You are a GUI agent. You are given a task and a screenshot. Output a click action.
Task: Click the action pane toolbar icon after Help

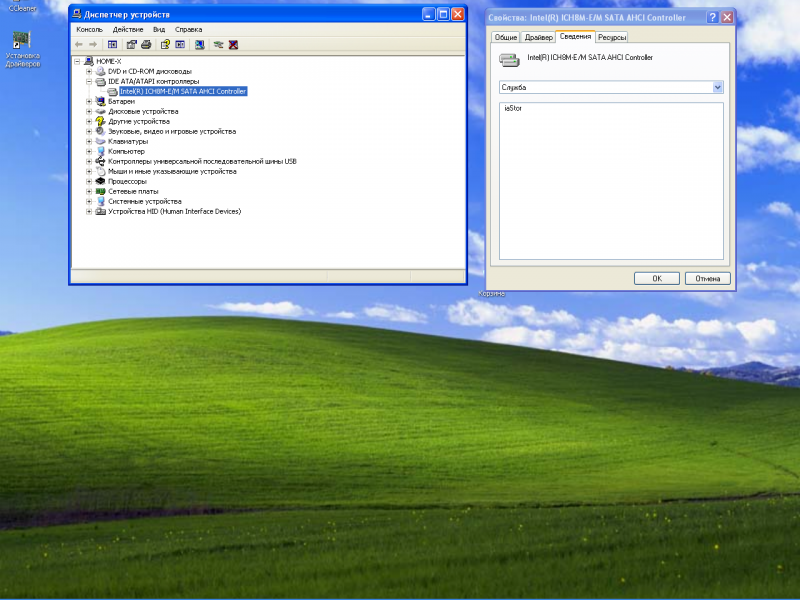coord(180,45)
